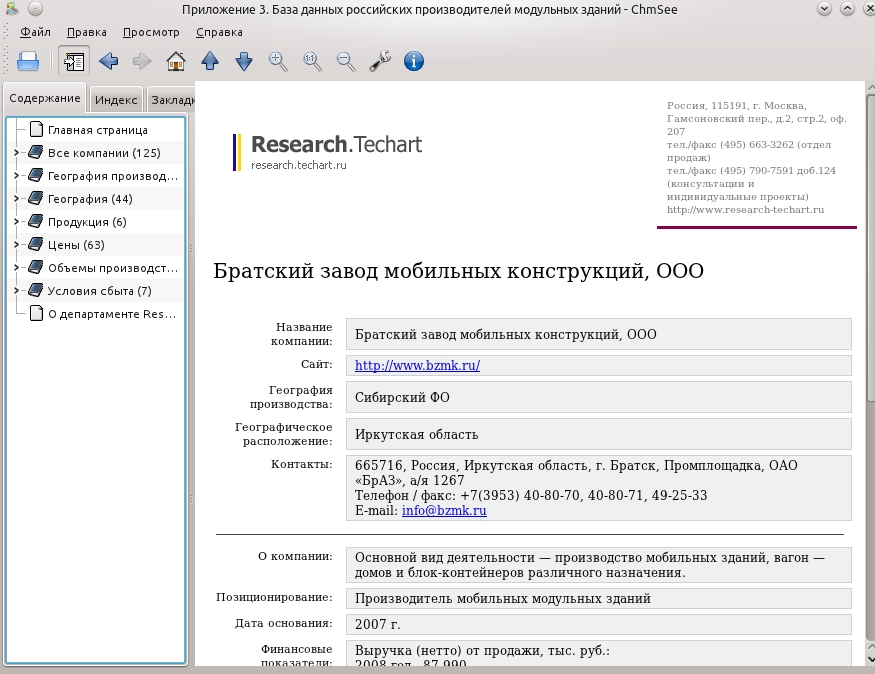Open the http://www.bzmk.ru/ link
This screenshot has width=875, height=674.
click(417, 365)
